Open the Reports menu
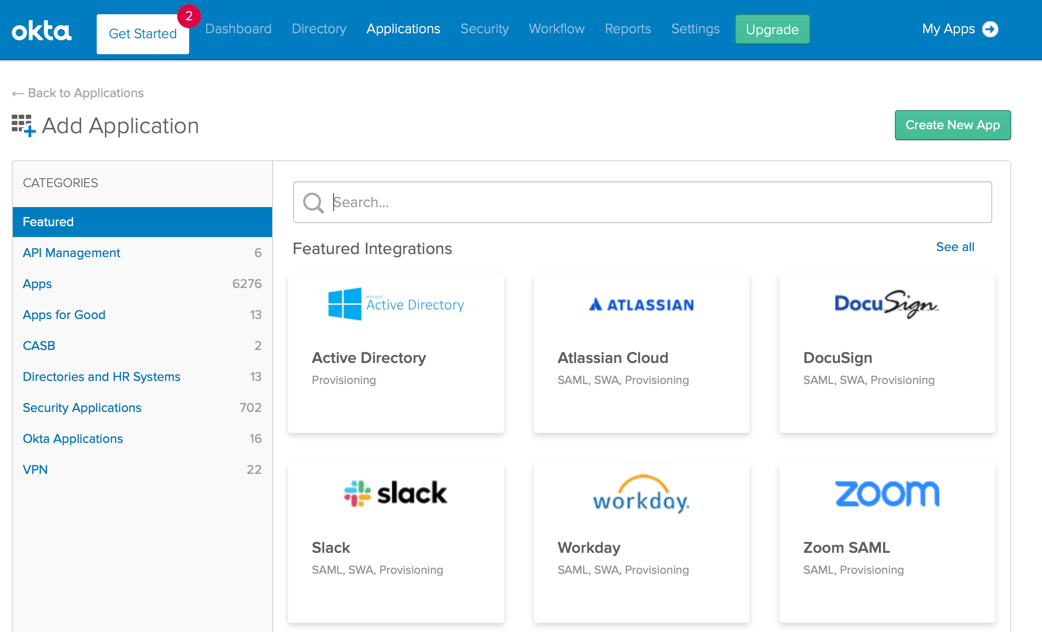This screenshot has height=632, width=1042. (627, 29)
